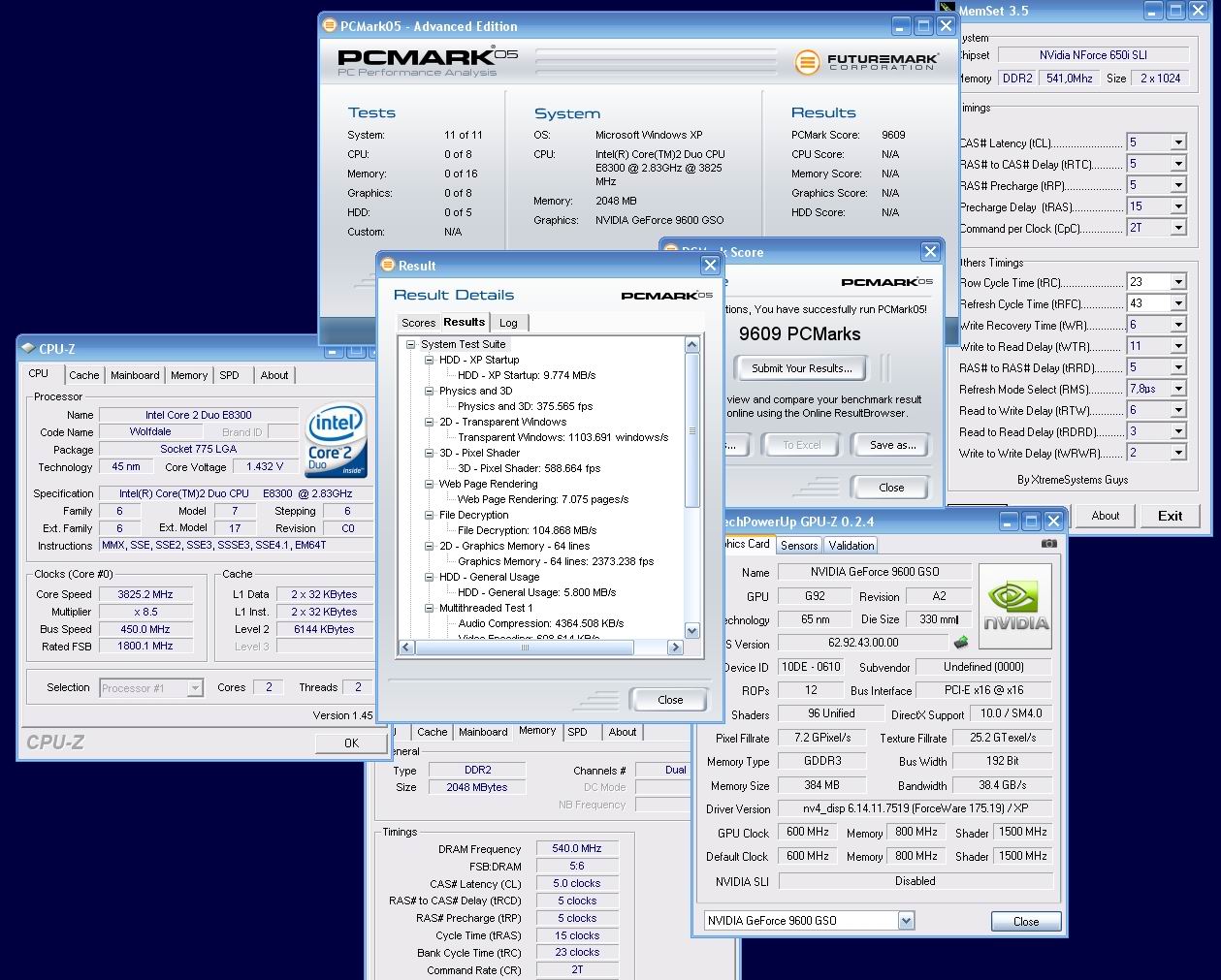1221x980 pixels.
Task: Open the CAS# Latency (tCL) dropdown
Action: tap(1178, 142)
